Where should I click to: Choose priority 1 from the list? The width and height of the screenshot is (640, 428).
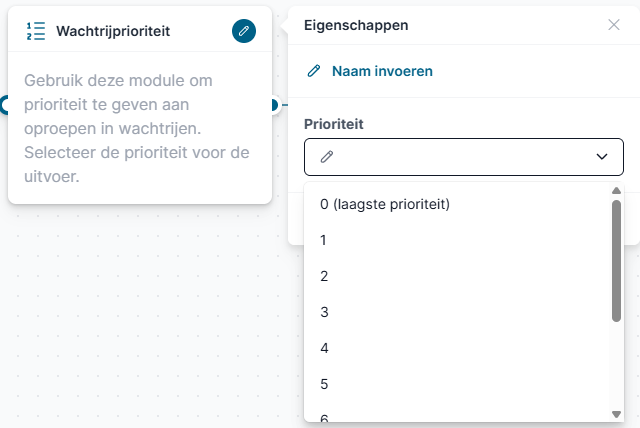click(x=459, y=240)
